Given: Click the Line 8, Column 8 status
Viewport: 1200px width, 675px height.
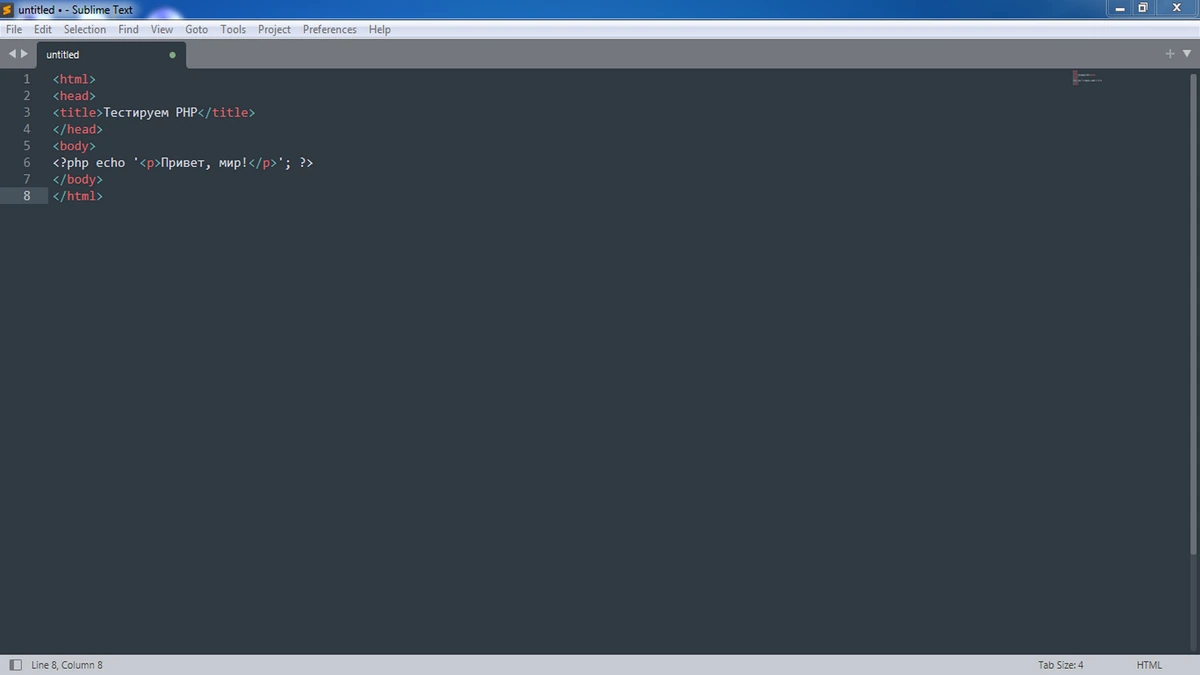Looking at the screenshot, I should click(67, 665).
